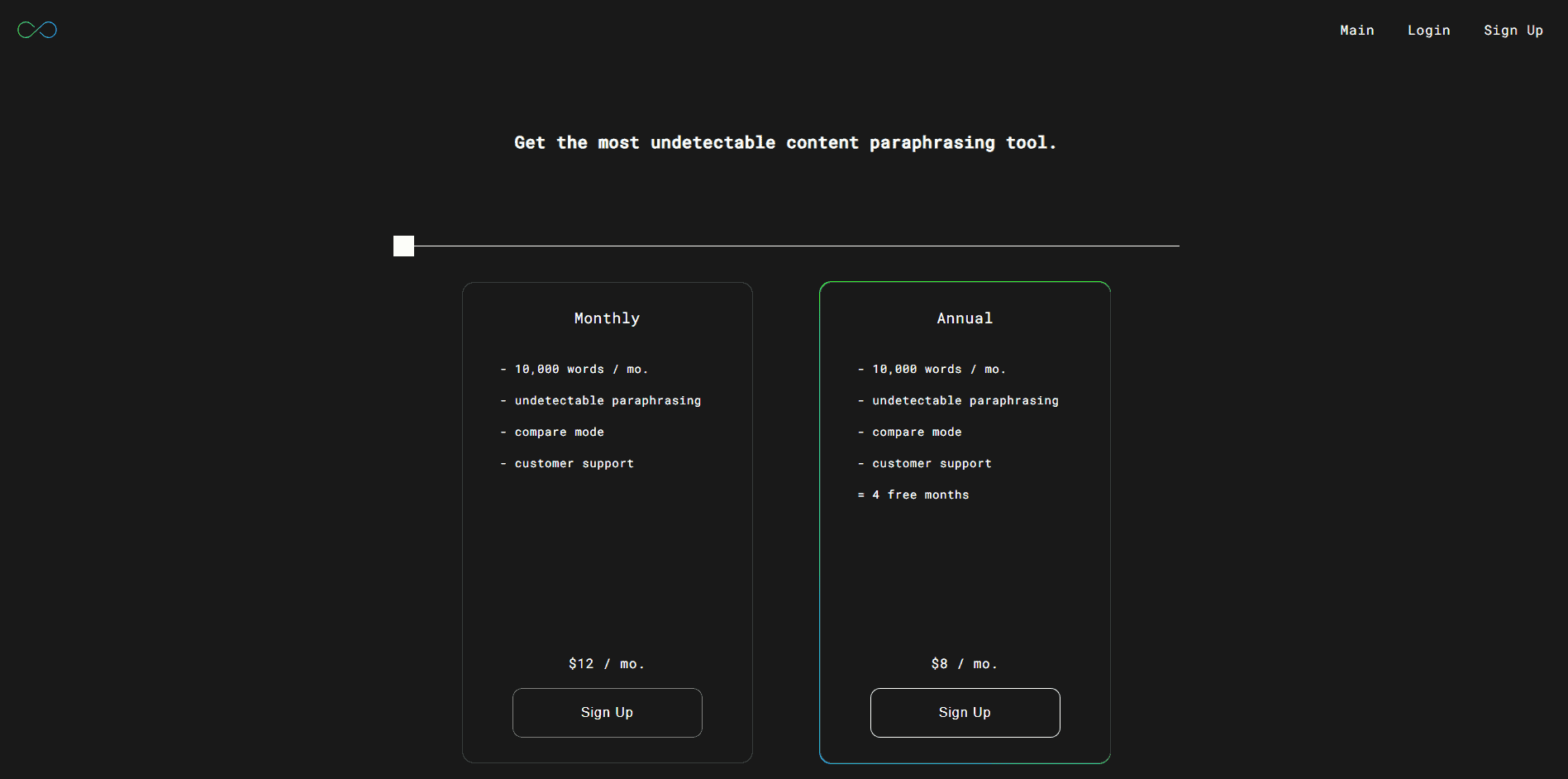
Task: Click the $12 / mo. price text
Action: (x=607, y=664)
